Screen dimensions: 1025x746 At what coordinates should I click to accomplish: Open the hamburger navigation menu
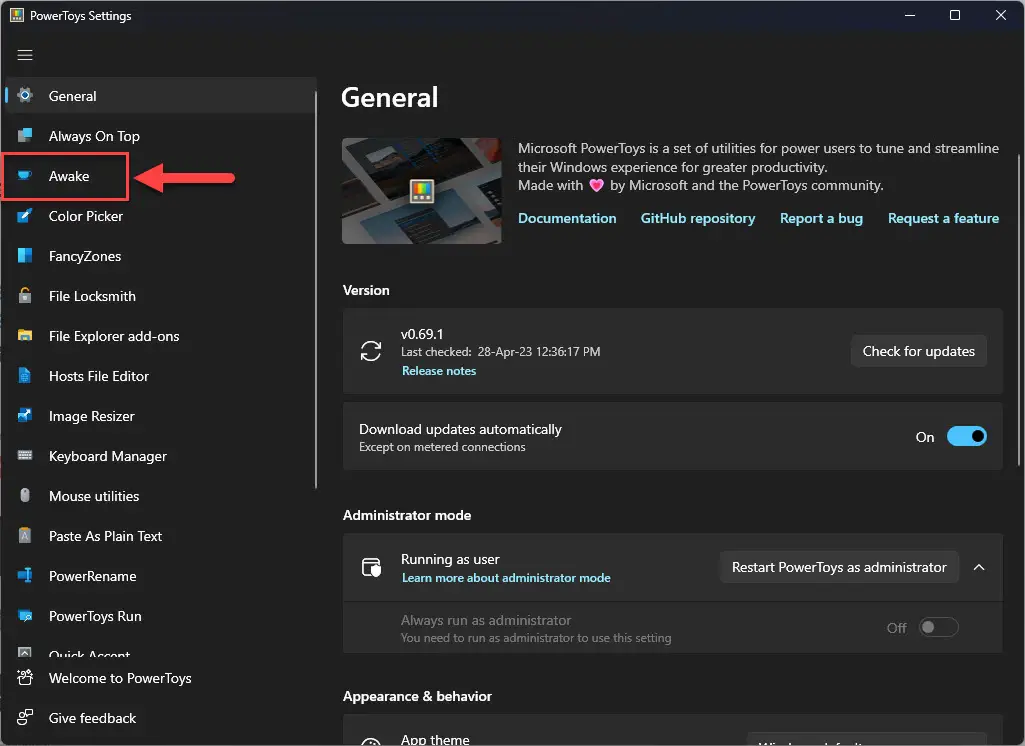pyautogui.click(x=25, y=55)
